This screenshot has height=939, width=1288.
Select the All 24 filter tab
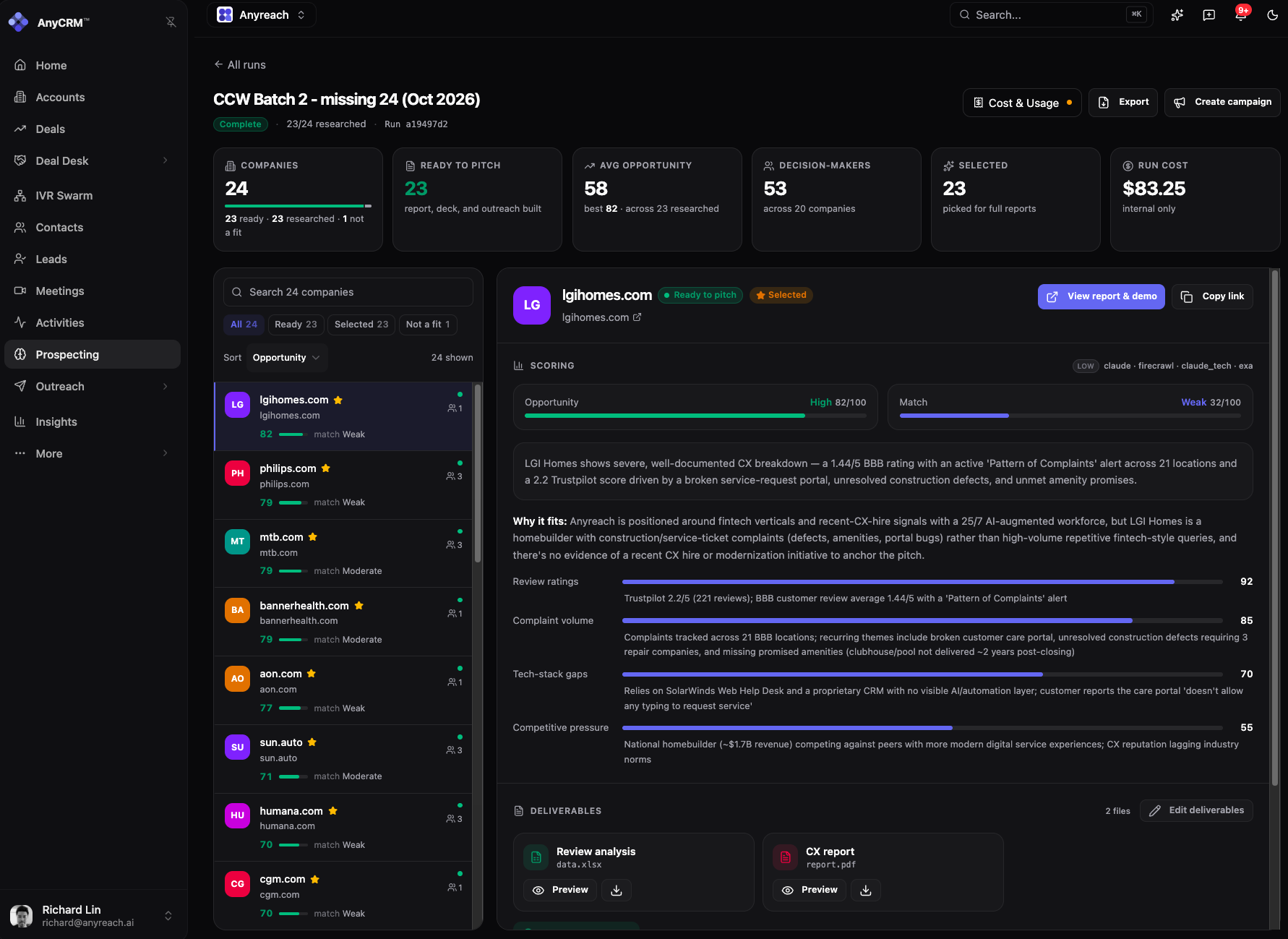(244, 325)
